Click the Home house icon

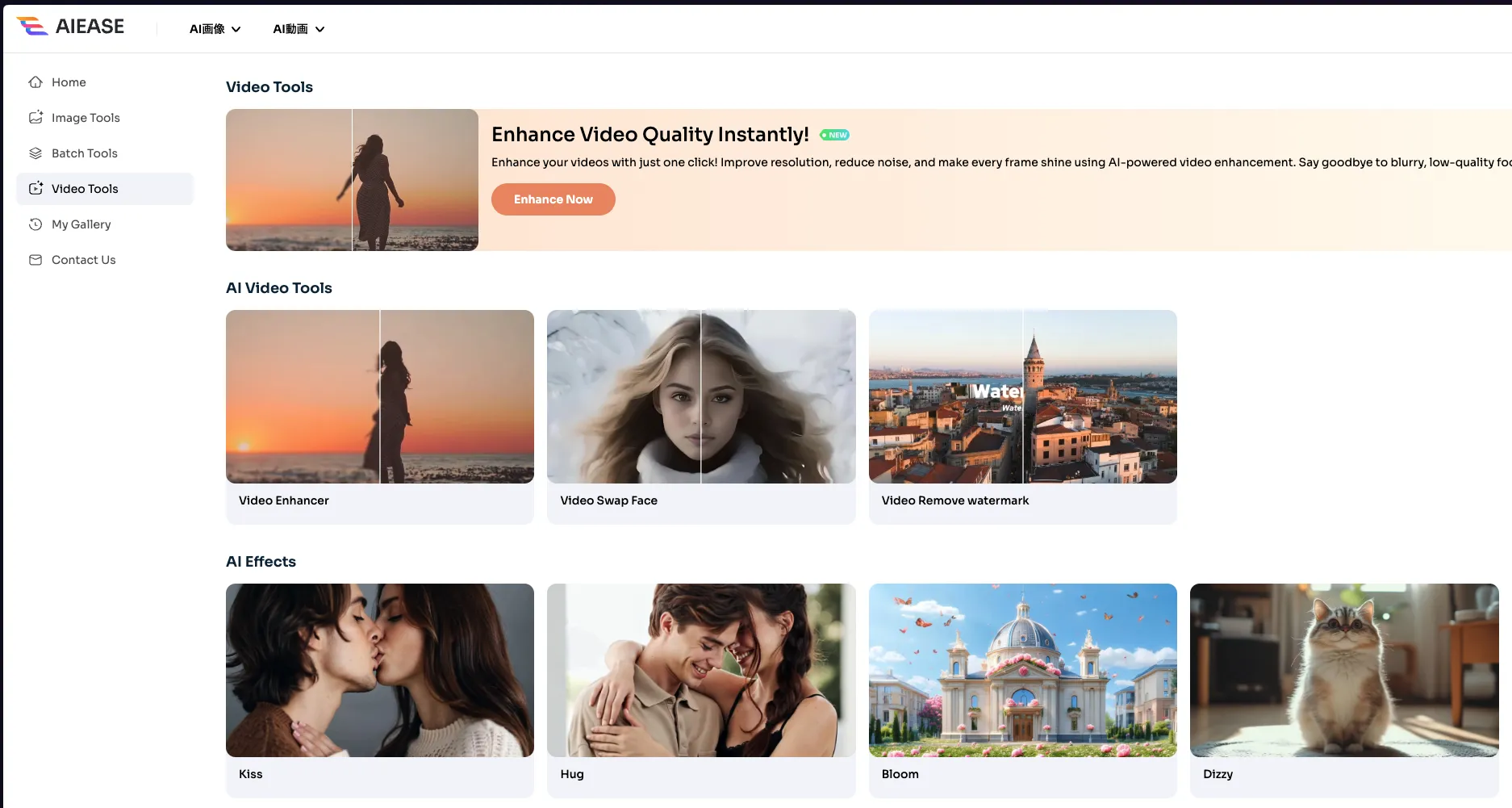point(36,82)
